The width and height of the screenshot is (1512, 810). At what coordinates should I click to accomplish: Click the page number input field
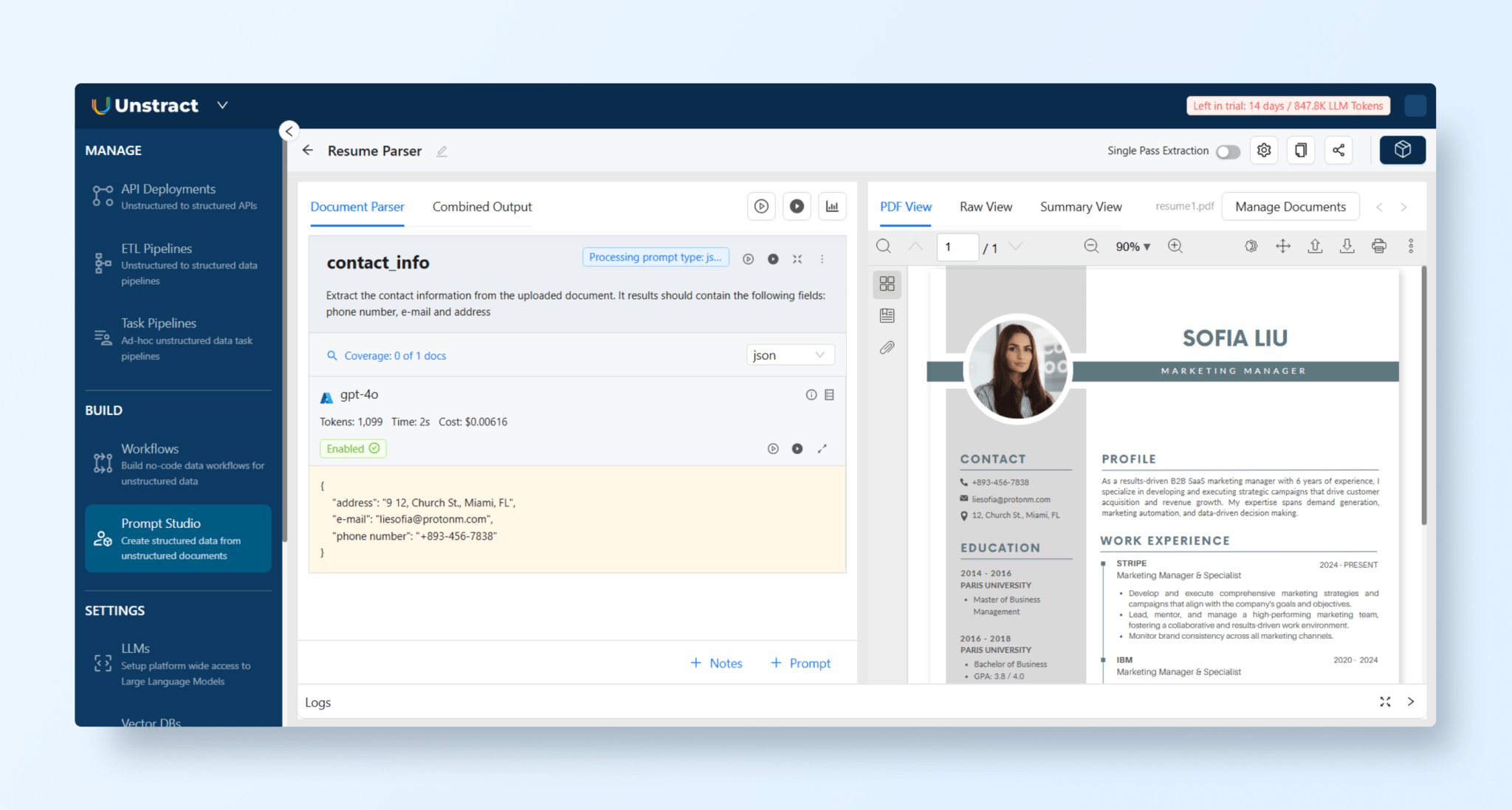pos(958,246)
